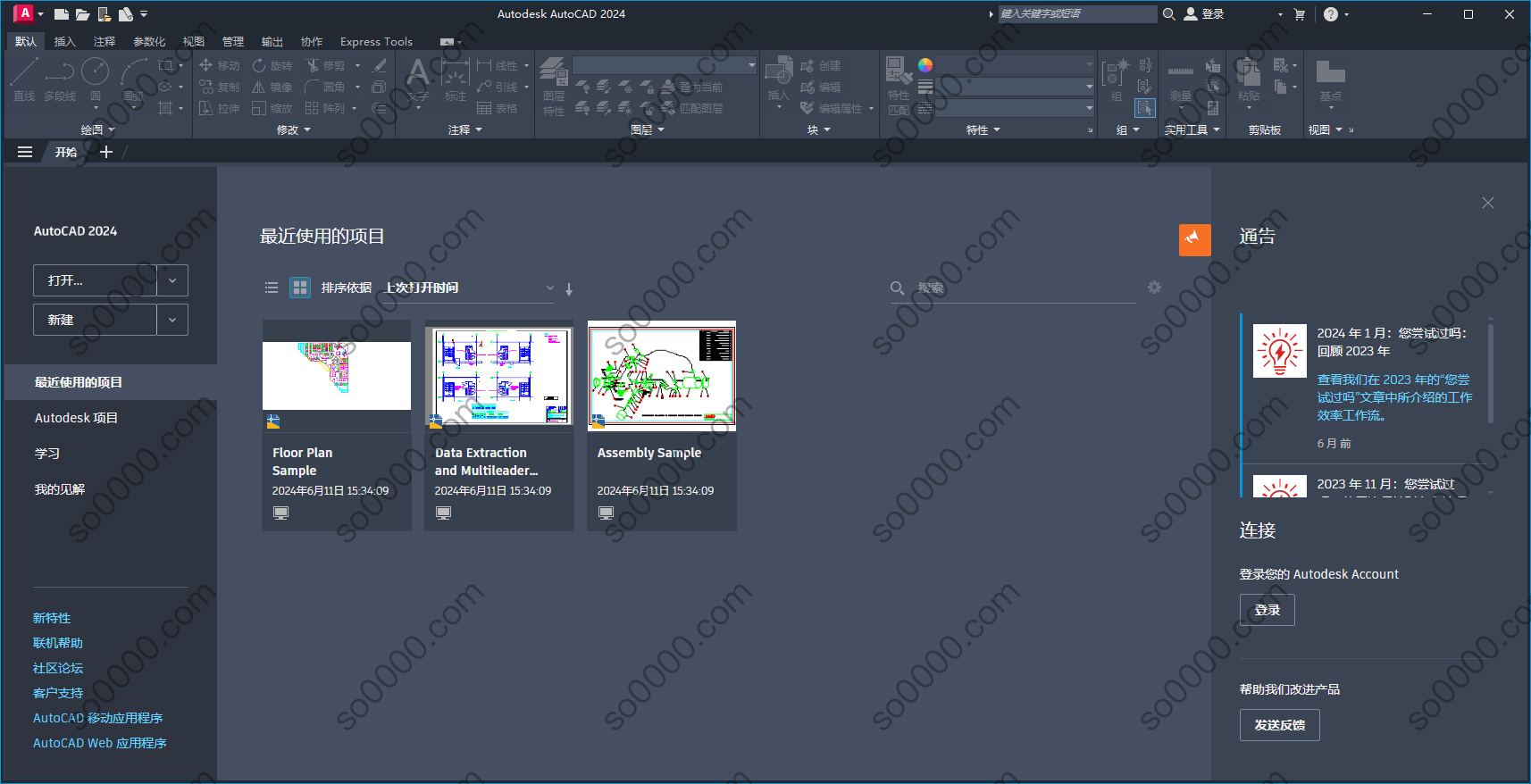This screenshot has height=784, width=1531.
Task: Click the 登录 button under 连接
Action: point(1267,610)
